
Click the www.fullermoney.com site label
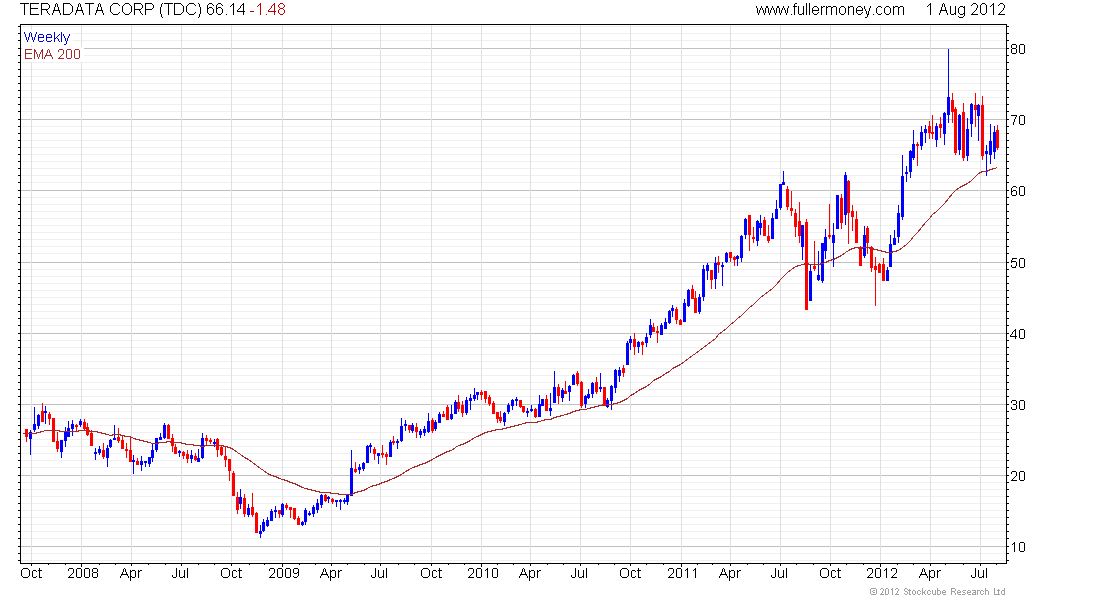click(830, 10)
